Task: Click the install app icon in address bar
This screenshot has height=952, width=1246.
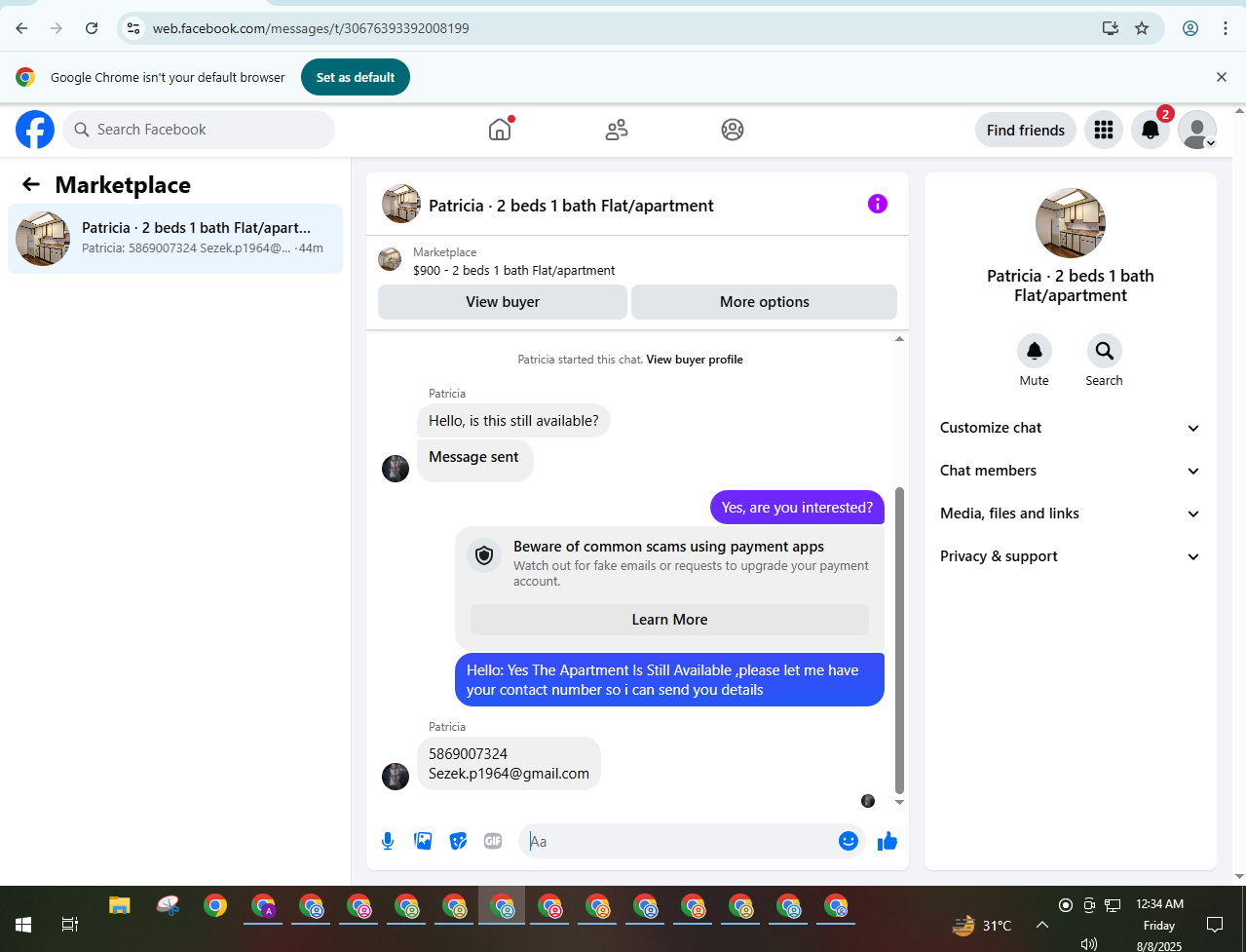Action: pyautogui.click(x=1111, y=28)
